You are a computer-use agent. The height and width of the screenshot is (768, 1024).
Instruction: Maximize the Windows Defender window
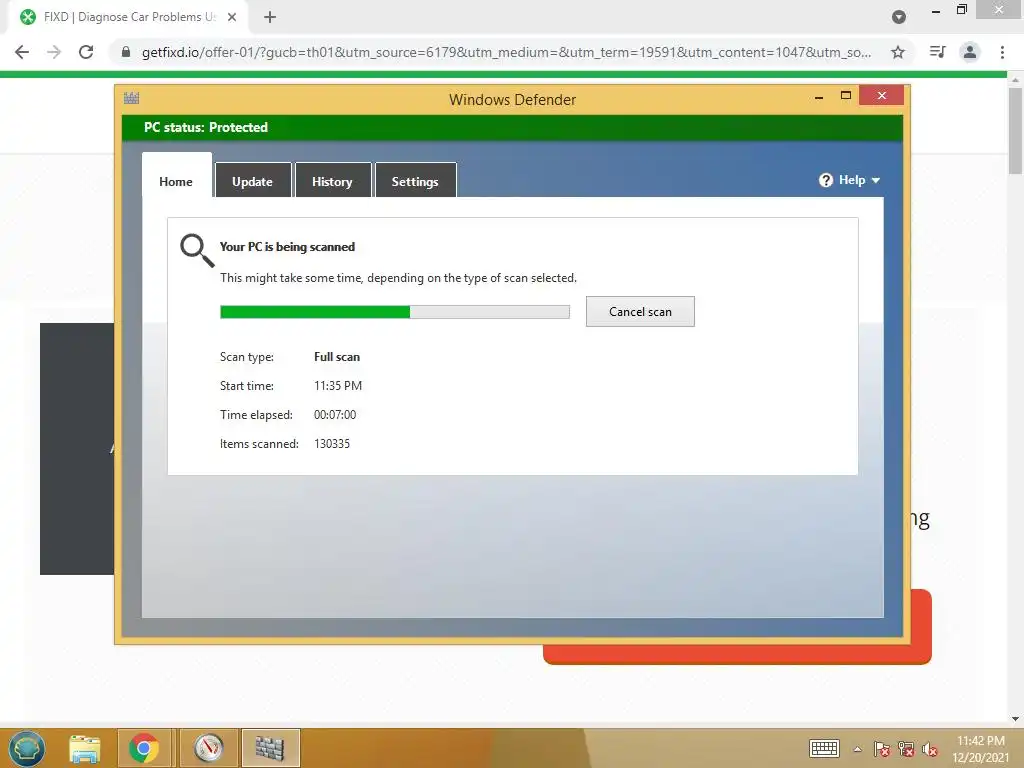click(x=846, y=95)
